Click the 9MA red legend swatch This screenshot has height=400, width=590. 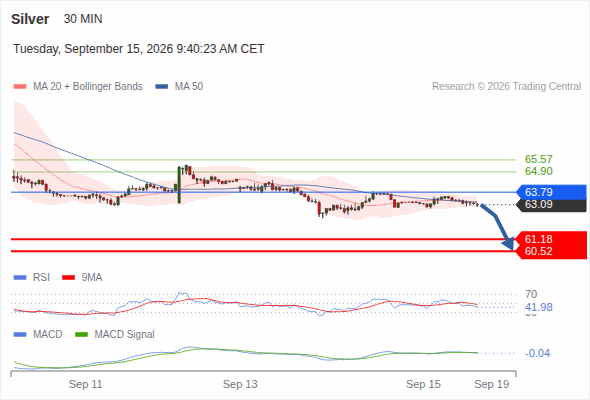[68, 278]
